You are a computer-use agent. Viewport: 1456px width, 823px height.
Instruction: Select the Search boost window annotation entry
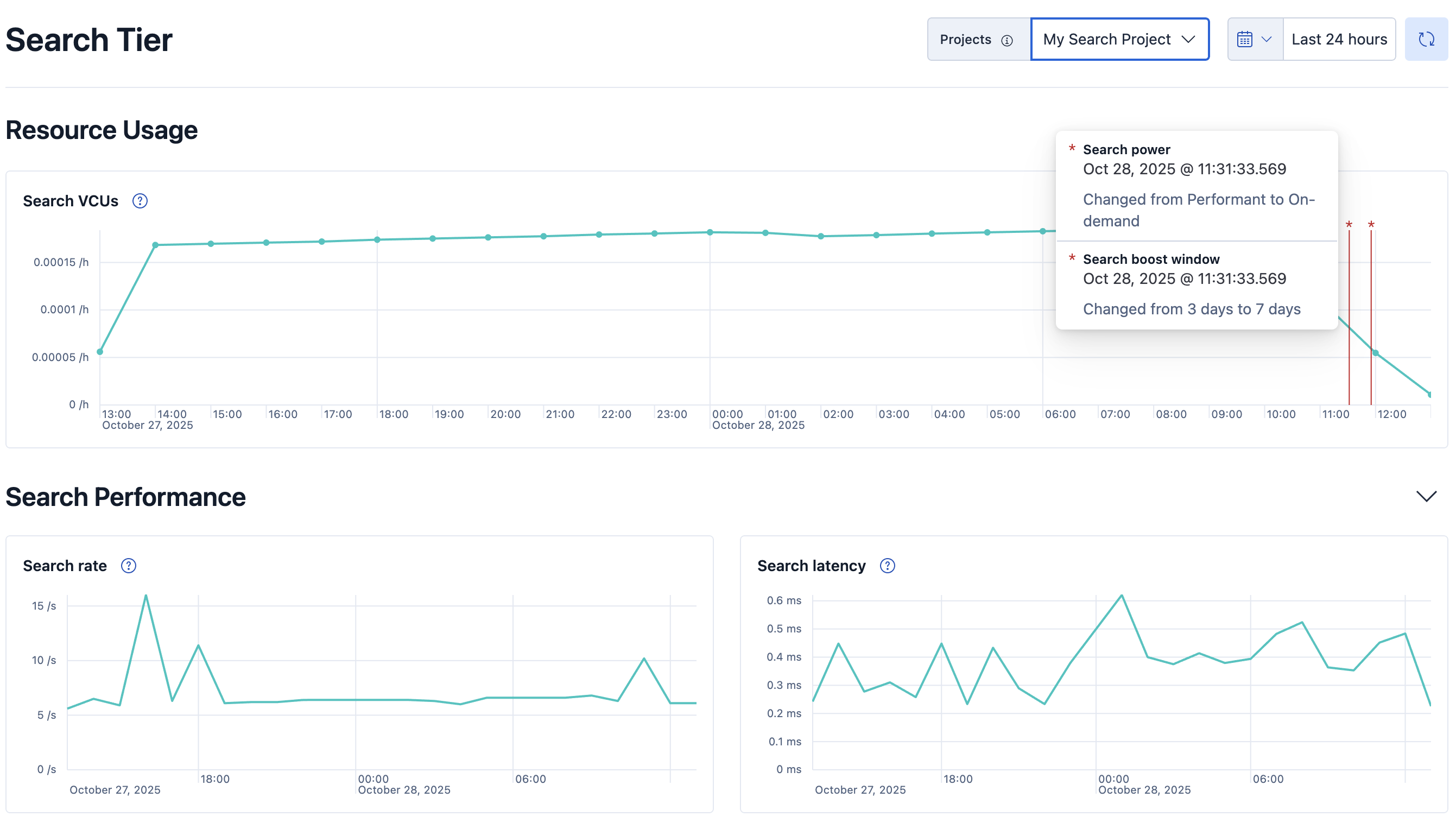point(1151,259)
